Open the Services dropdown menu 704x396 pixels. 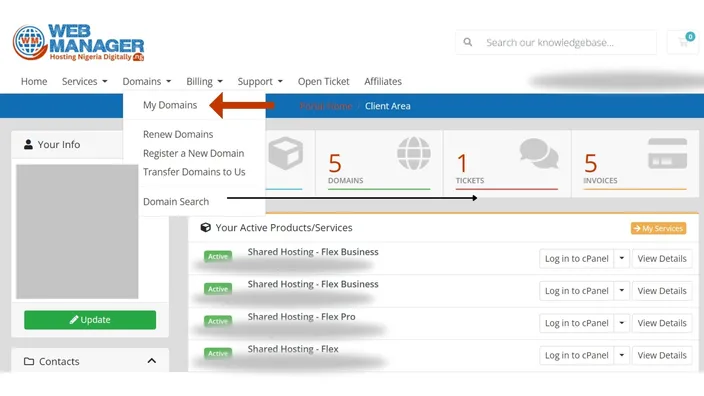84,81
